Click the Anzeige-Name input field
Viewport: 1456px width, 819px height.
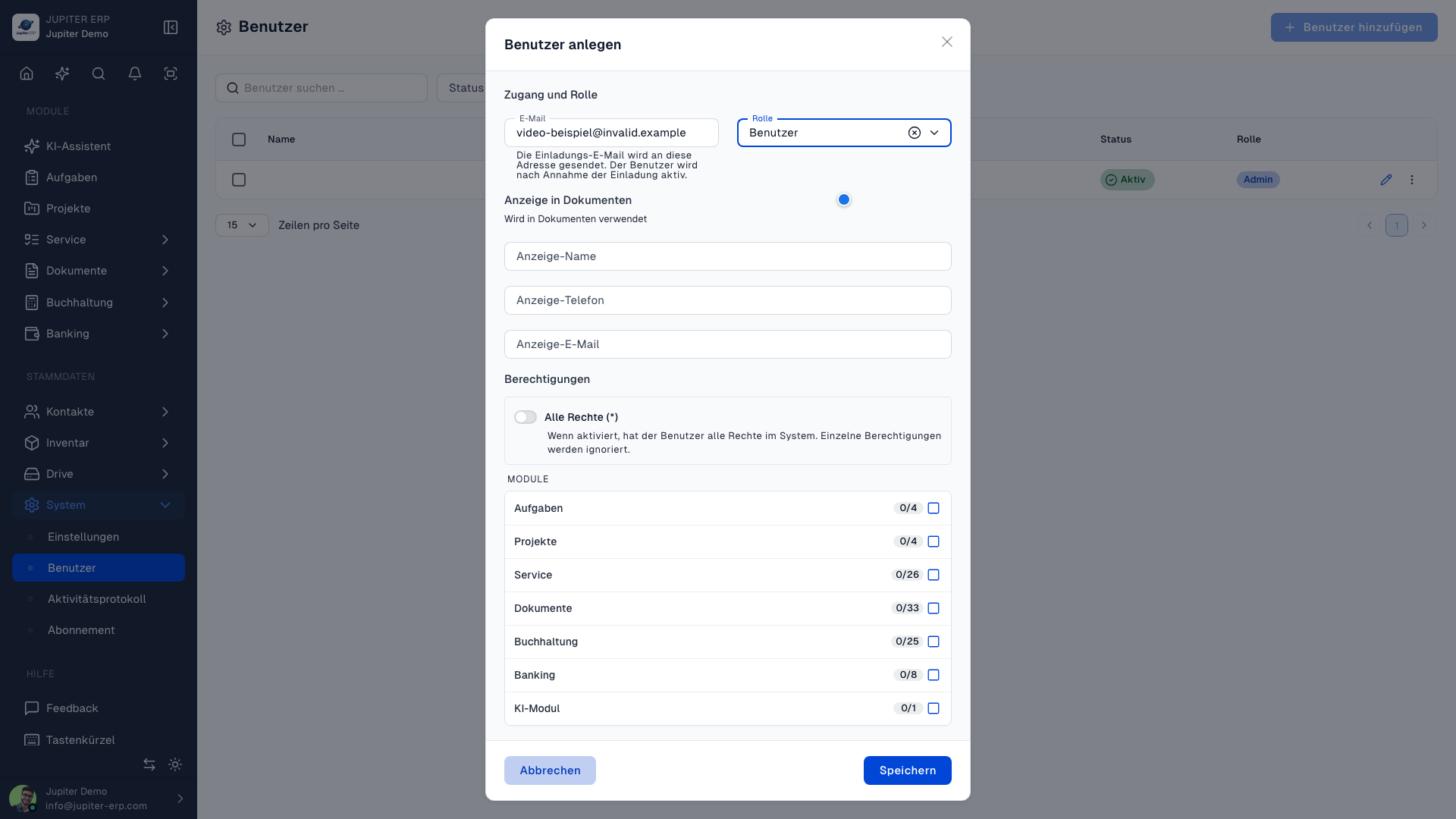[727, 256]
